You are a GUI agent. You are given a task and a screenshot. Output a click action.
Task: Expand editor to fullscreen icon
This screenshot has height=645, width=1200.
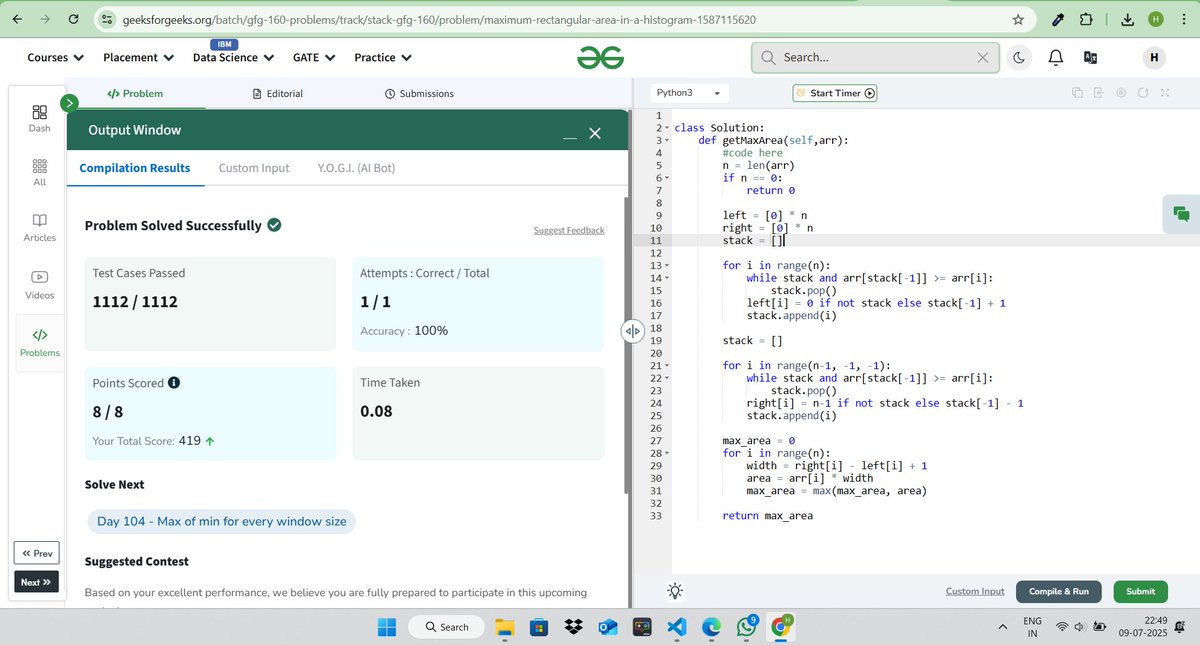click(1165, 93)
